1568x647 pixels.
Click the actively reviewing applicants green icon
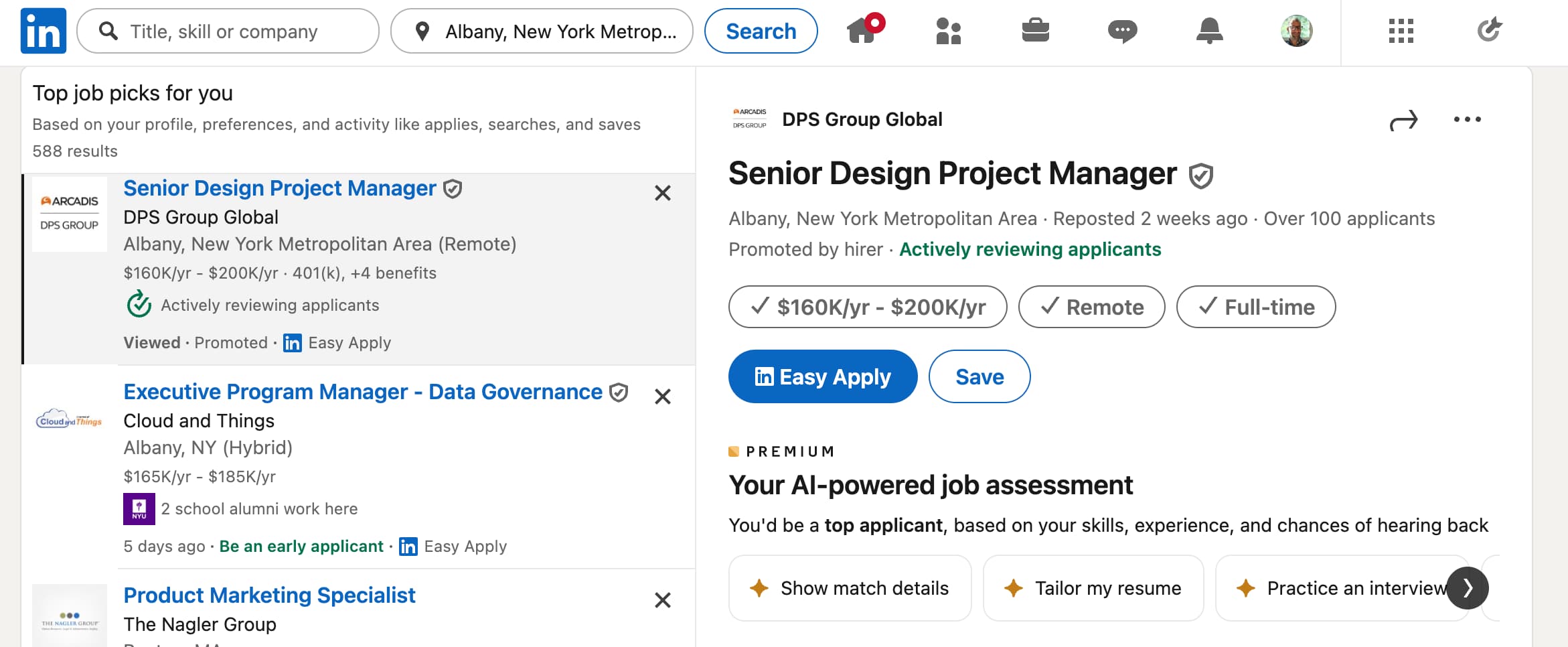pos(139,304)
